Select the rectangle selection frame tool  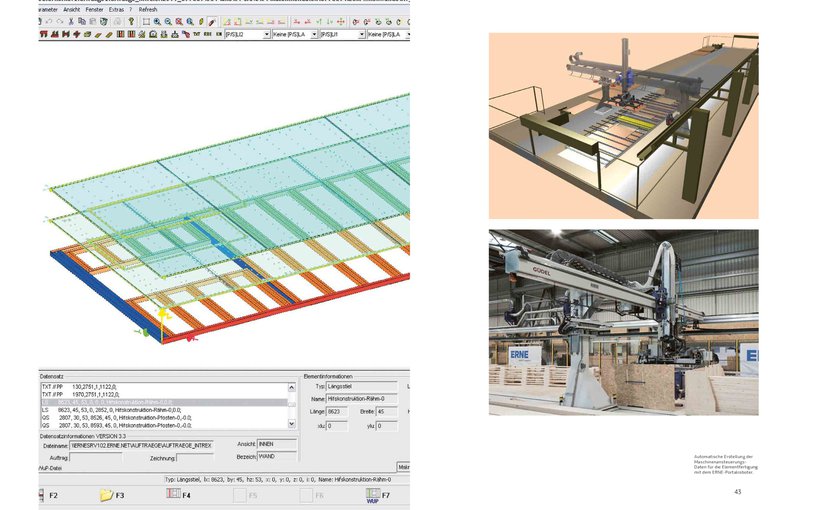tap(146, 21)
